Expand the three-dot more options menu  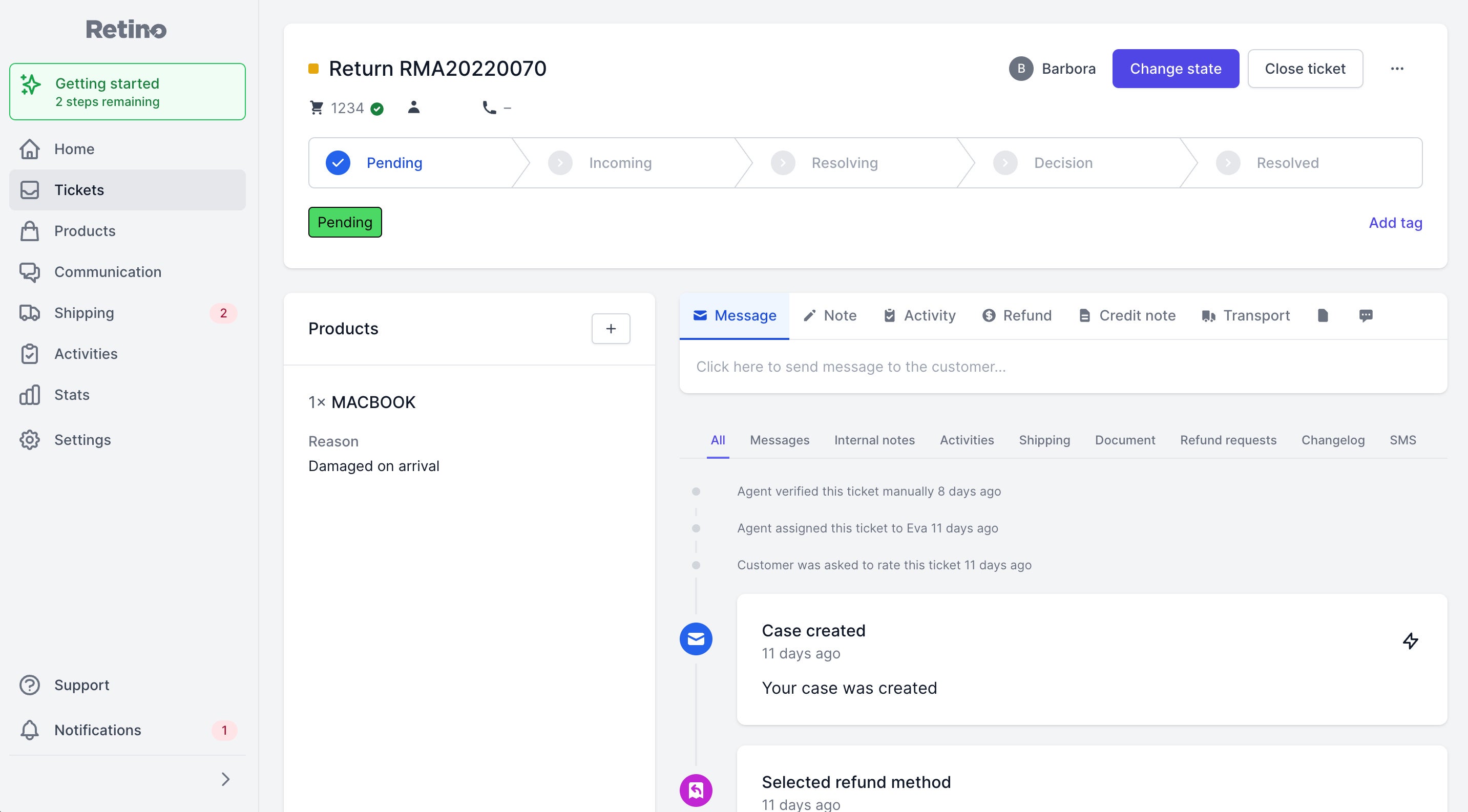coord(1397,68)
